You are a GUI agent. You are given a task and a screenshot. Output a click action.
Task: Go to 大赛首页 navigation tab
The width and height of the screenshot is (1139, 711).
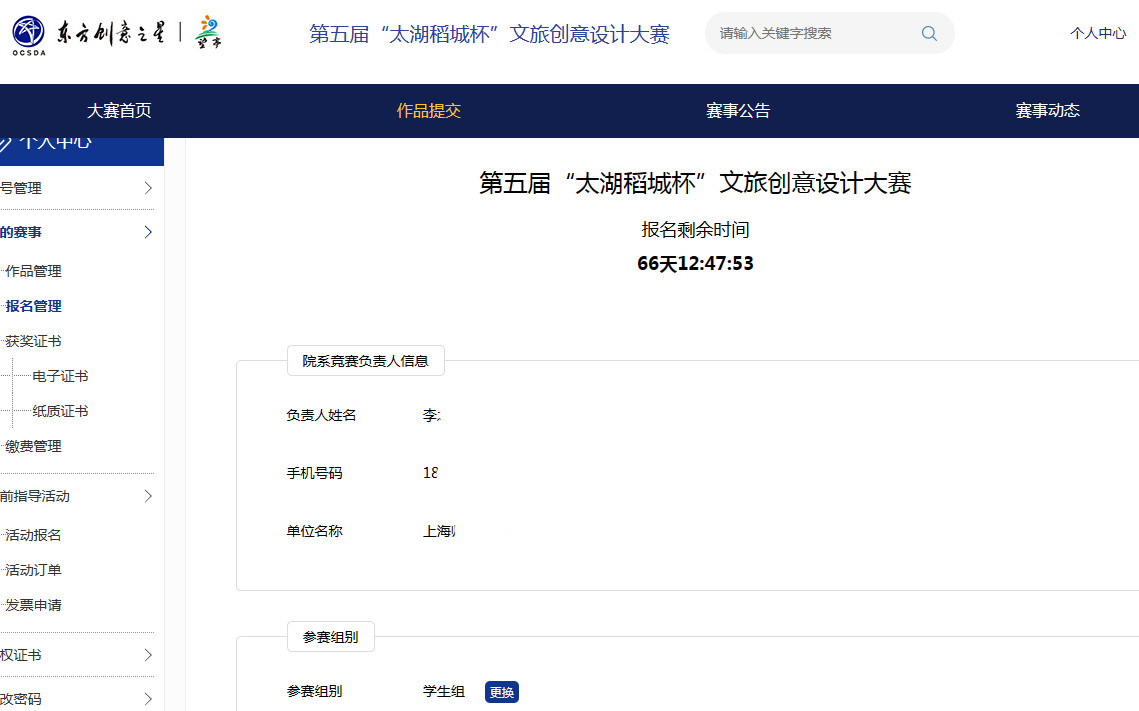click(x=119, y=111)
